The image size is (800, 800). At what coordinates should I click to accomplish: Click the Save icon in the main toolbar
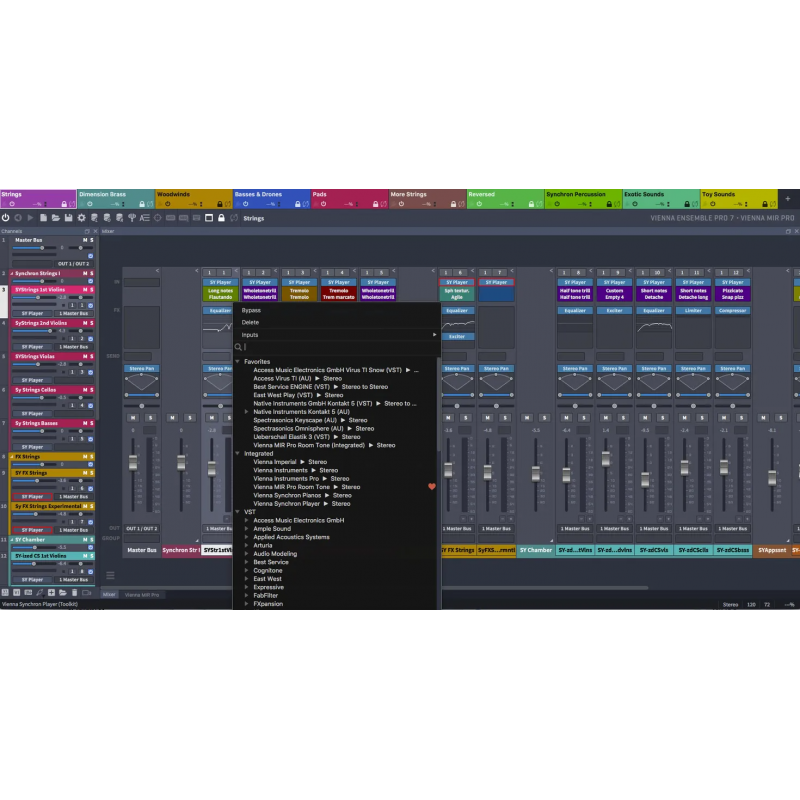(x=68, y=218)
